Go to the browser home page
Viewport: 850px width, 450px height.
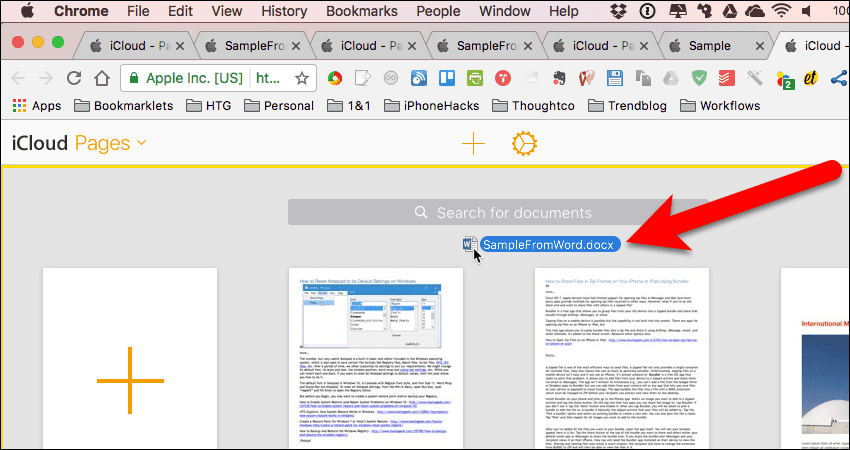[x=101, y=79]
